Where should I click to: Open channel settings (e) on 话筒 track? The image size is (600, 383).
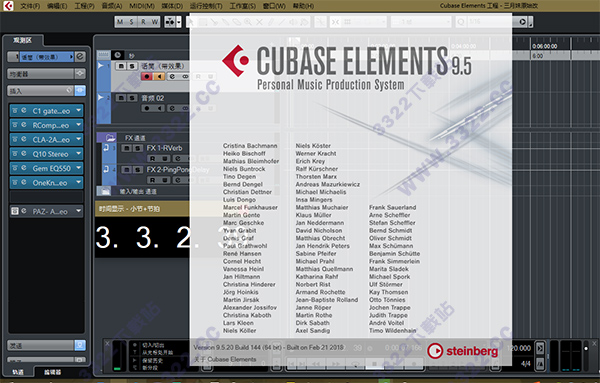pos(172,77)
